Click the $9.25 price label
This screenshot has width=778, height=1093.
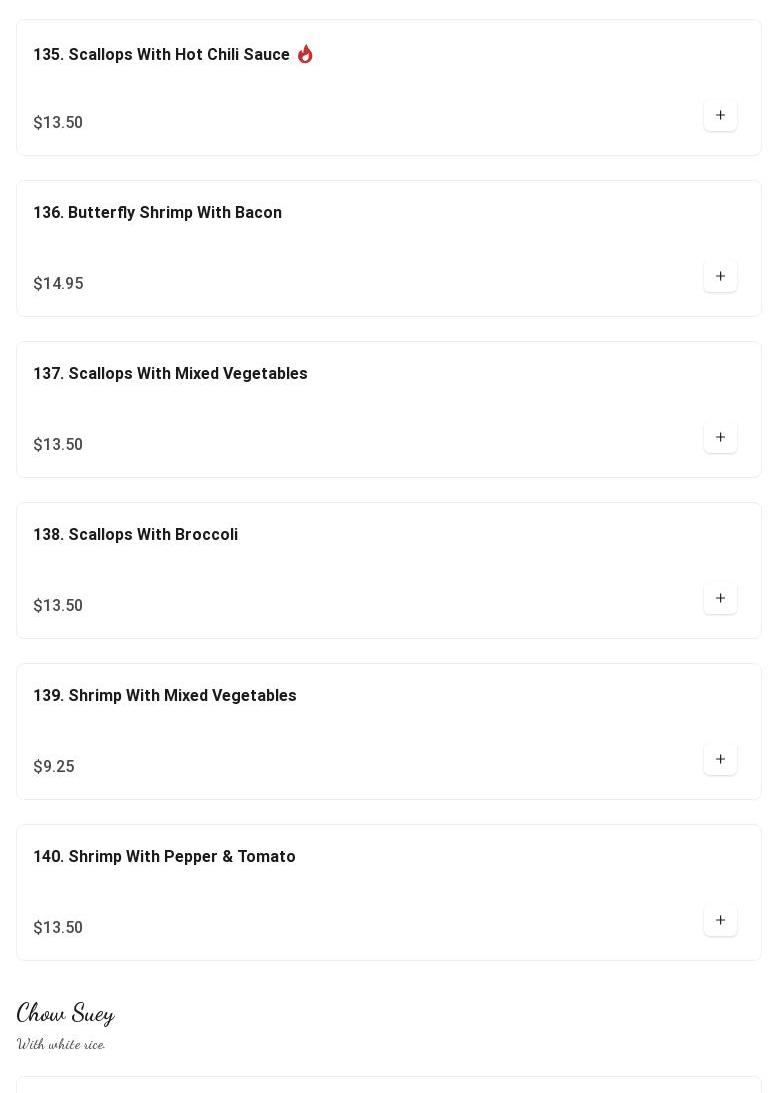click(54, 766)
